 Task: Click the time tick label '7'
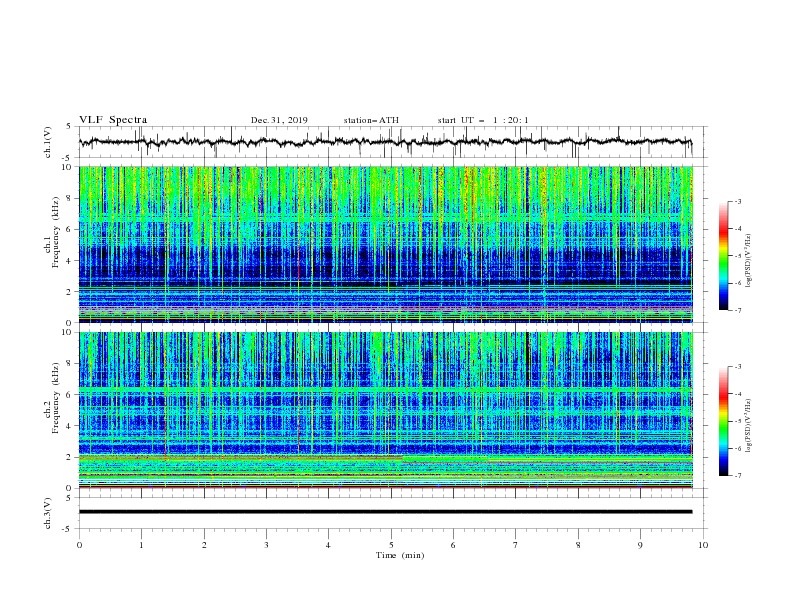516,545
